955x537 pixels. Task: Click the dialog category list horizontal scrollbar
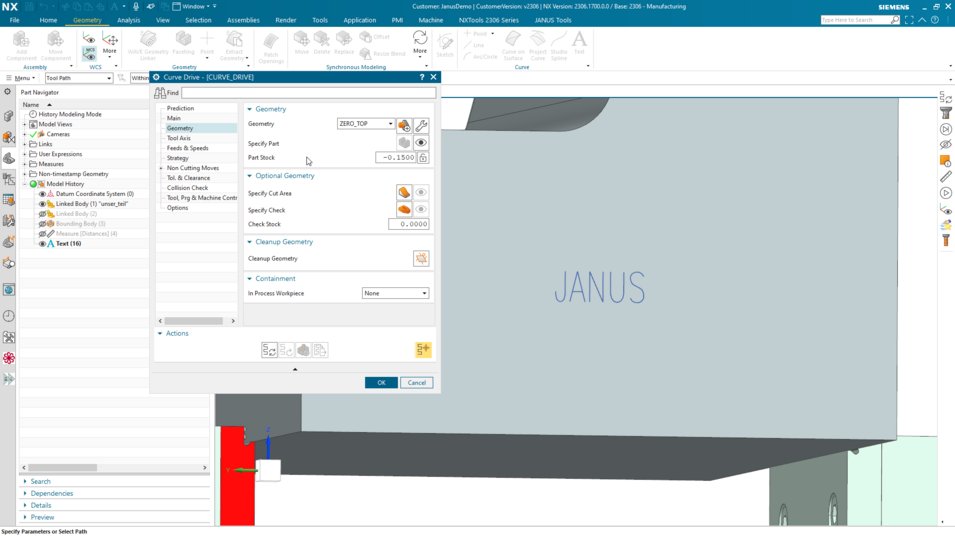tap(194, 321)
